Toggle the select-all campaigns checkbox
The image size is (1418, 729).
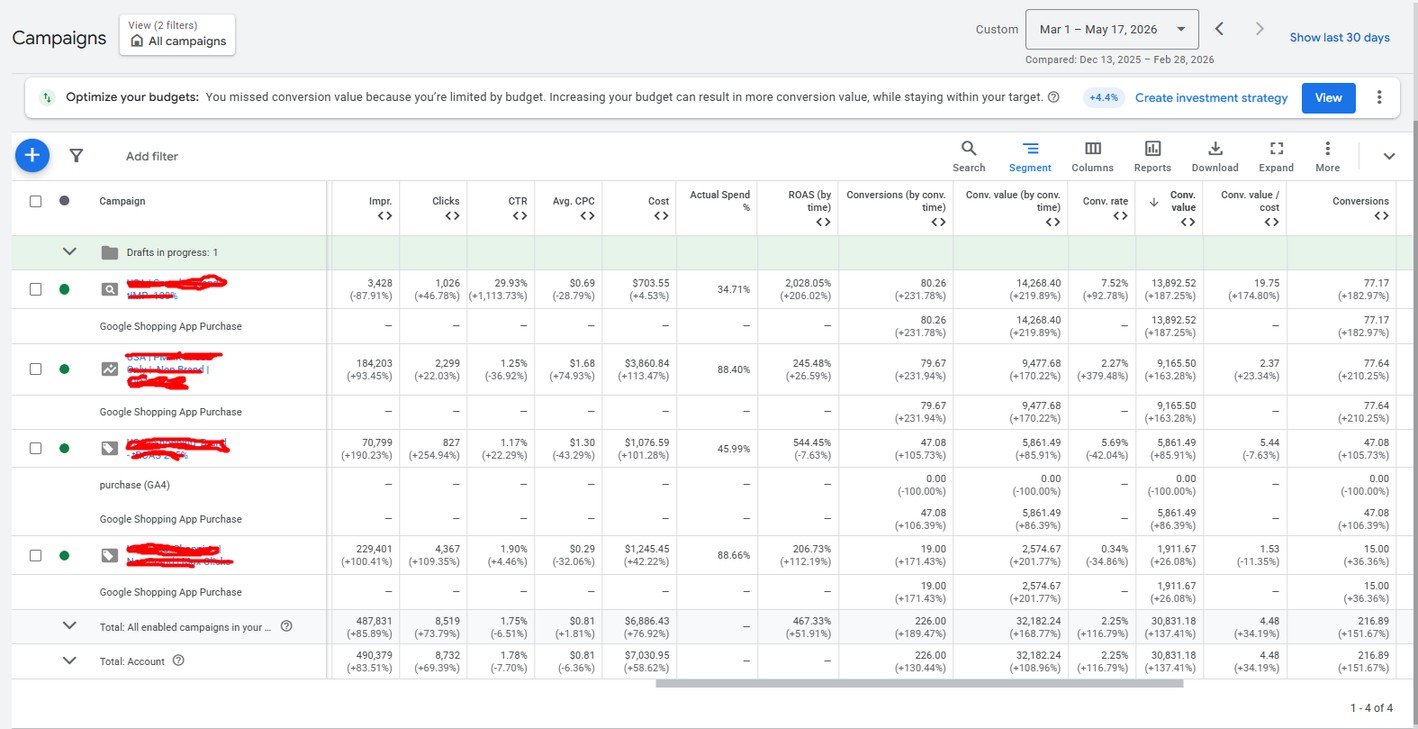click(x=36, y=201)
